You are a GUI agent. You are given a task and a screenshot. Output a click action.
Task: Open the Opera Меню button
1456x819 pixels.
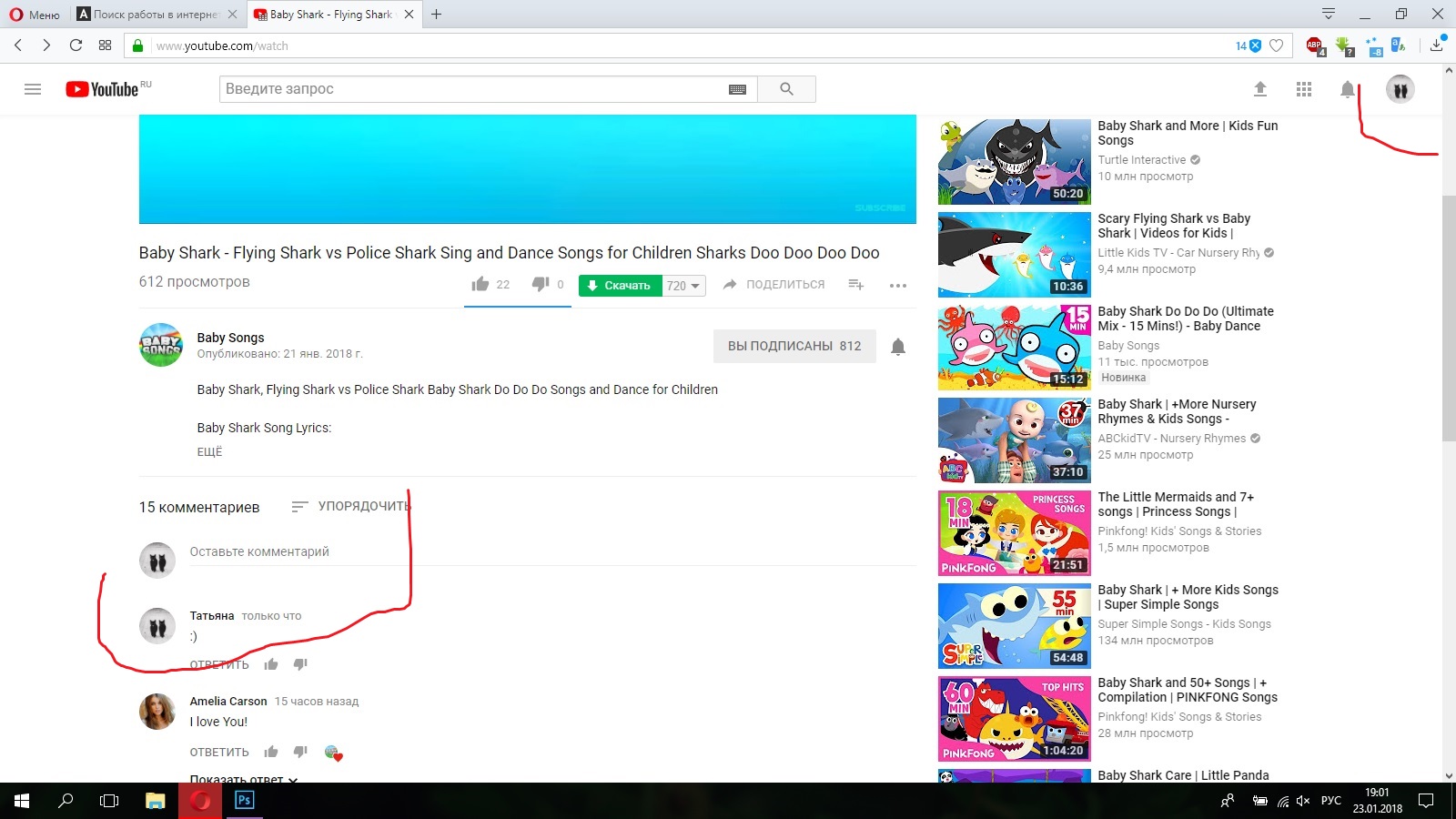(x=35, y=15)
